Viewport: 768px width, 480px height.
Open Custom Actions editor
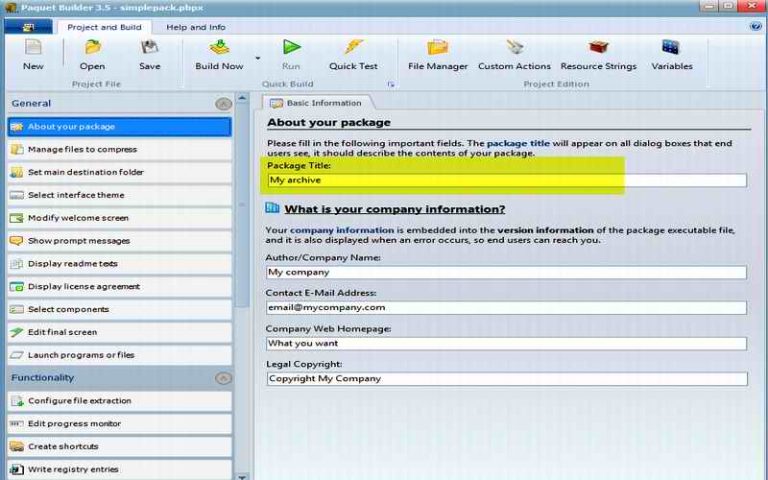click(x=514, y=54)
